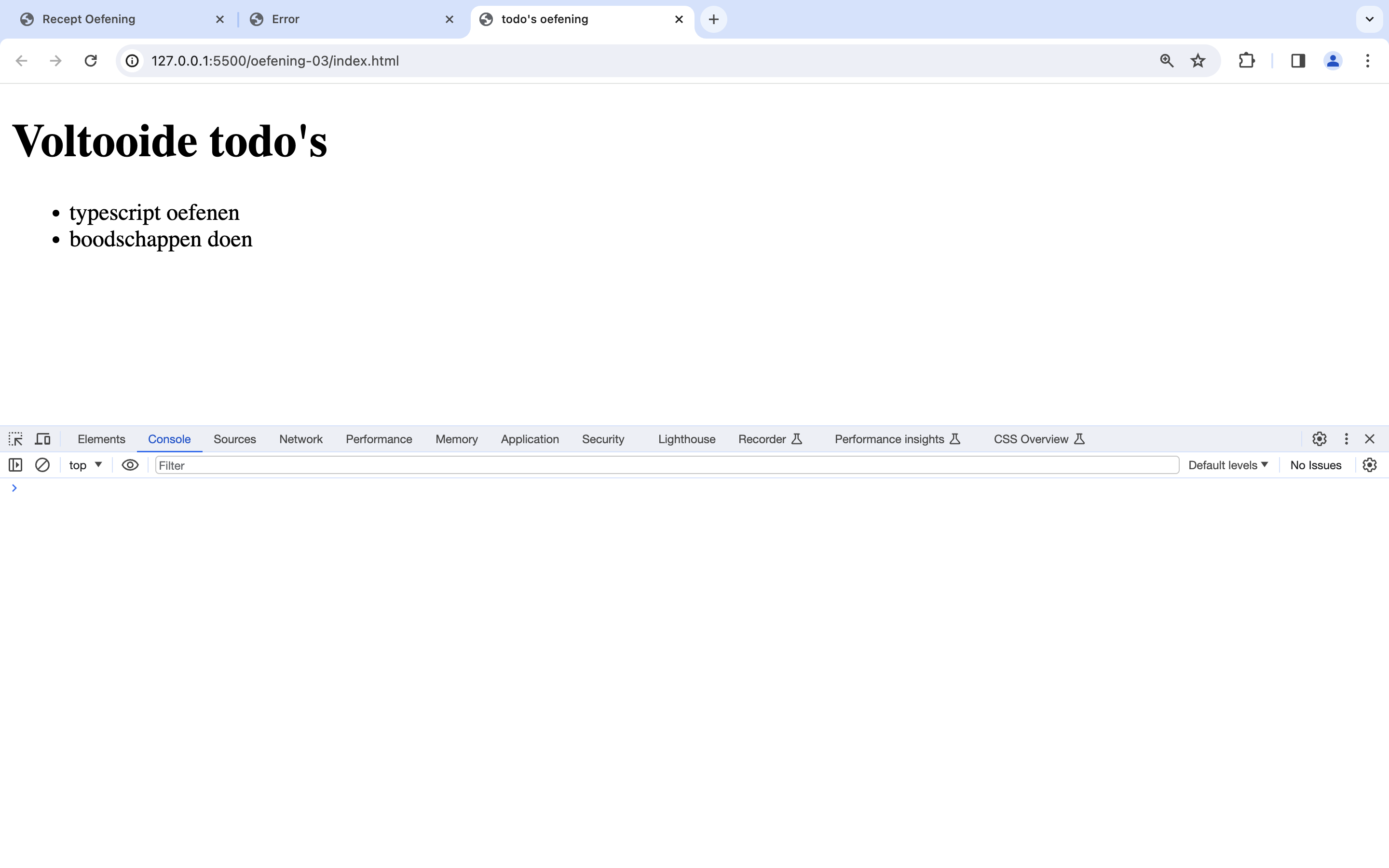Reload the current page
This screenshot has height=868, width=1389.
click(91, 61)
